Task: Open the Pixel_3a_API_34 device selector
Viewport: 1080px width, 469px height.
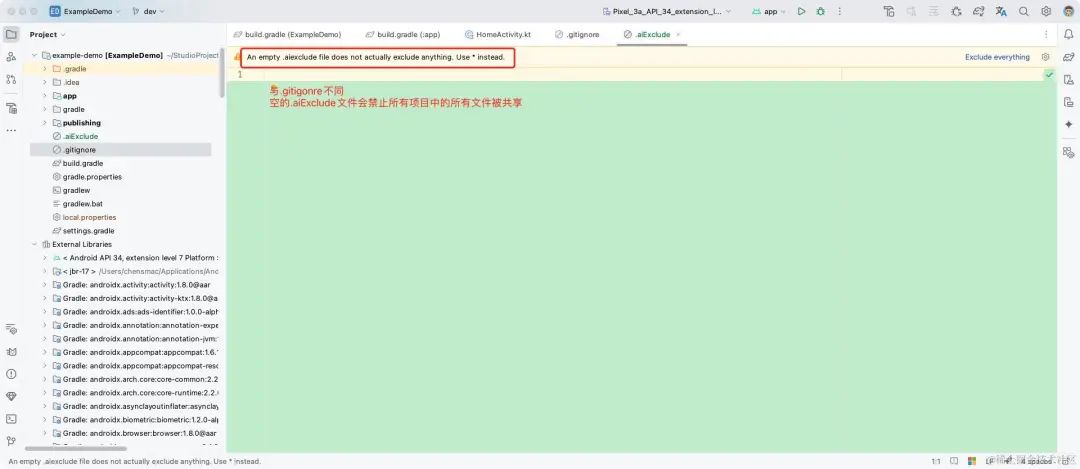Action: pos(667,12)
